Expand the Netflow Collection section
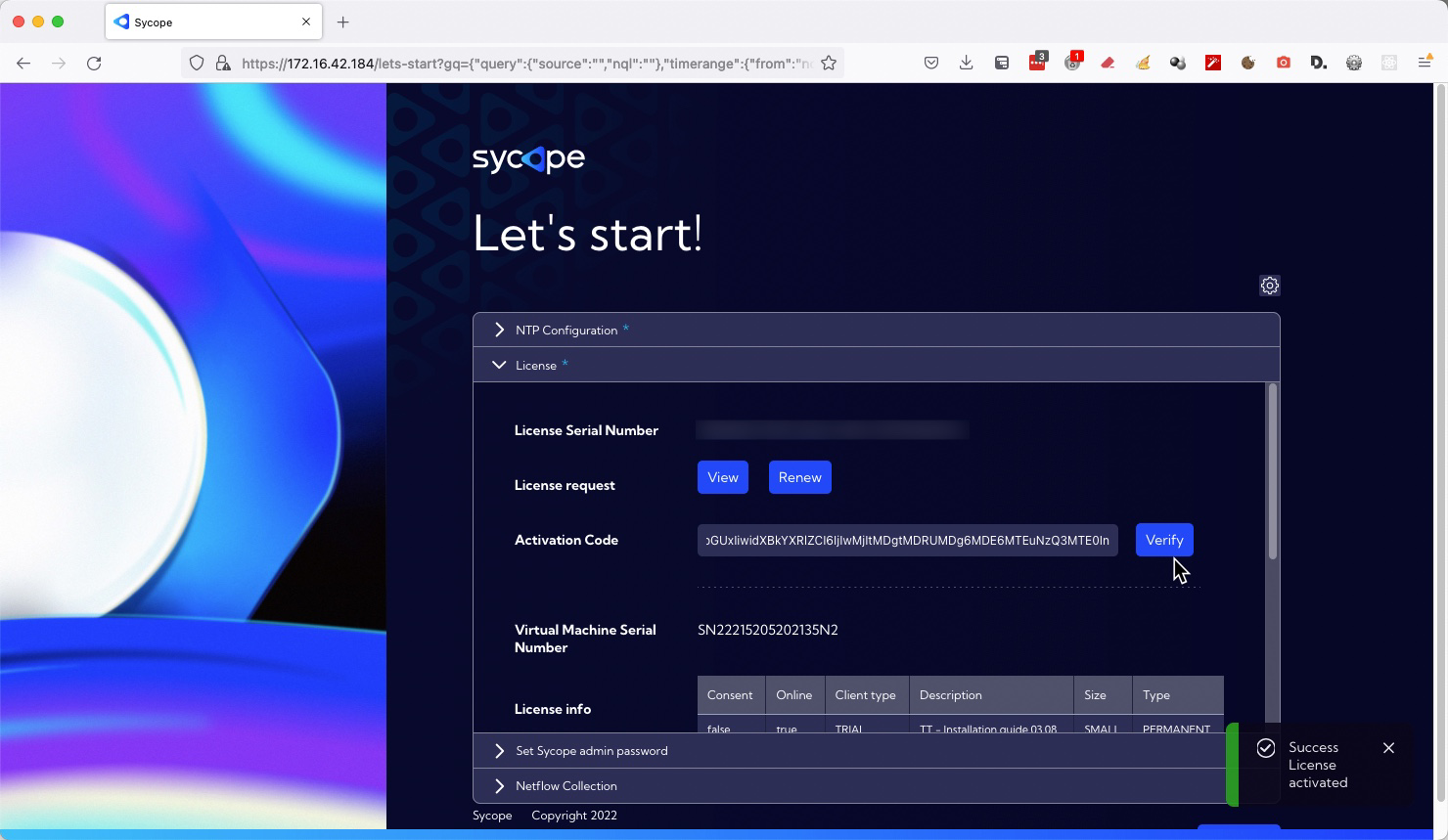 [851, 786]
